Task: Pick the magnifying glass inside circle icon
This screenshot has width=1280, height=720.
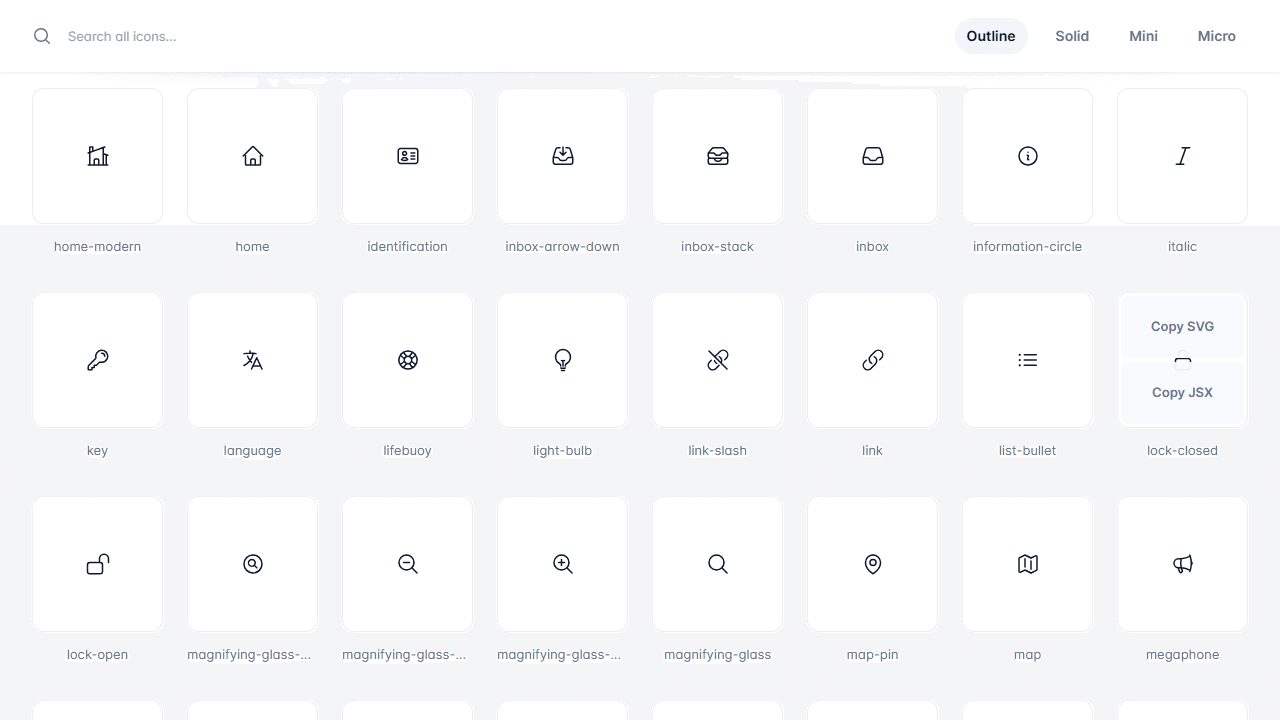Action: tap(252, 564)
